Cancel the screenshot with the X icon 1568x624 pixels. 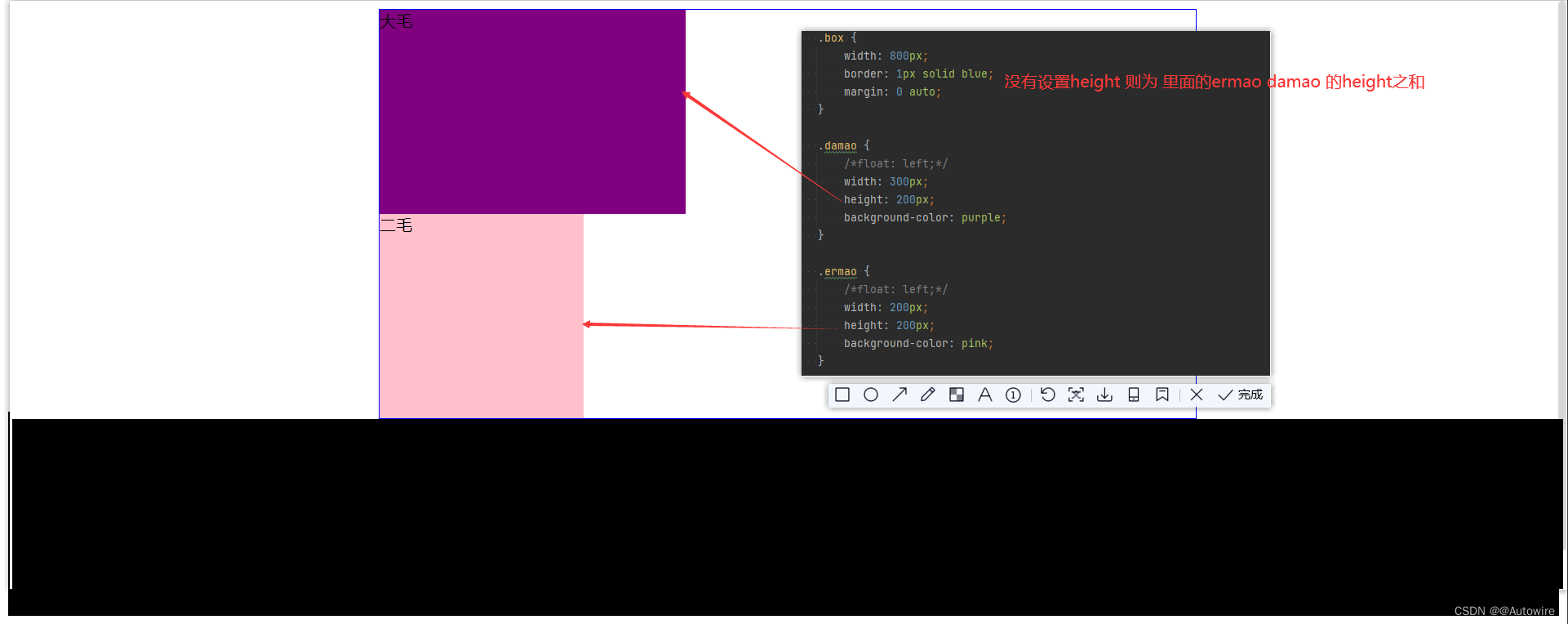(1197, 394)
